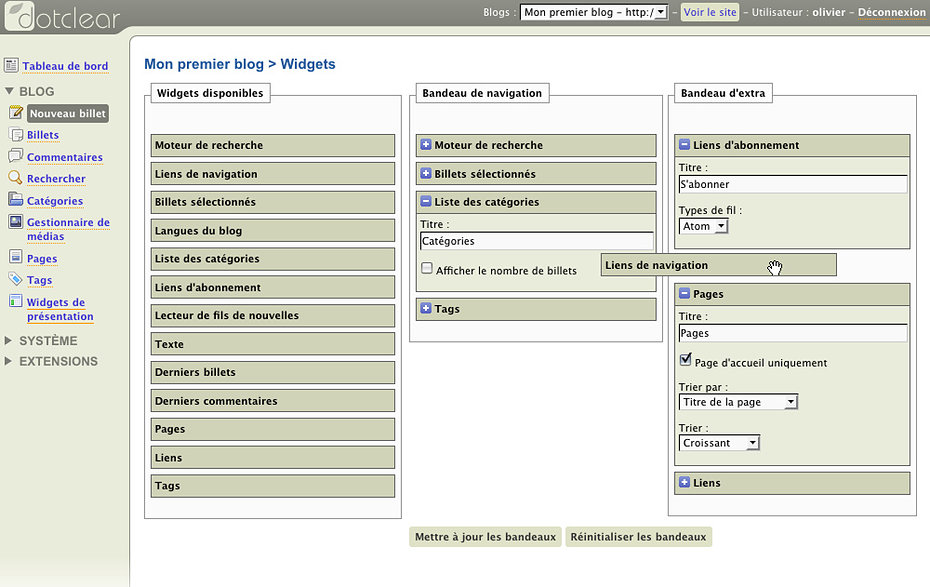The width and height of the screenshot is (930, 587).
Task: Click the Widgets de présentation icon
Action: coord(15,302)
